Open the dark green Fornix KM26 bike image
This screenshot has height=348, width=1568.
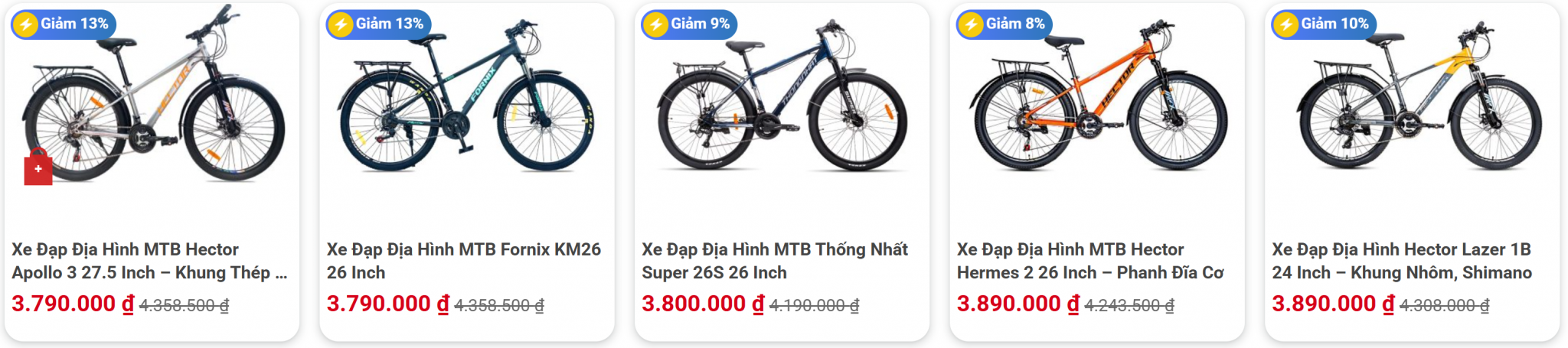click(x=467, y=99)
